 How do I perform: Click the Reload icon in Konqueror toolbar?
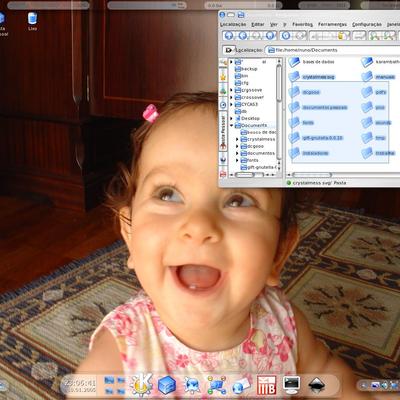(286, 35)
